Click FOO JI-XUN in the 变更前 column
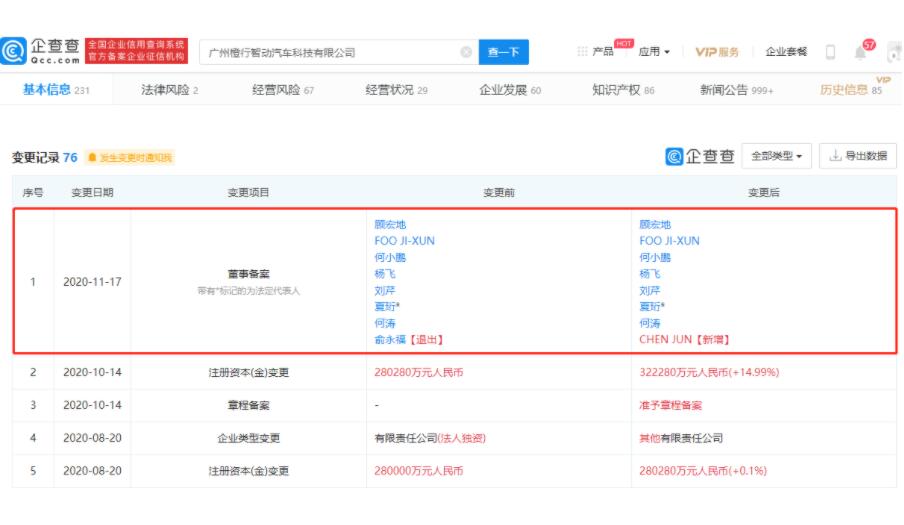Screen dimensions: 904x525 click(x=404, y=241)
